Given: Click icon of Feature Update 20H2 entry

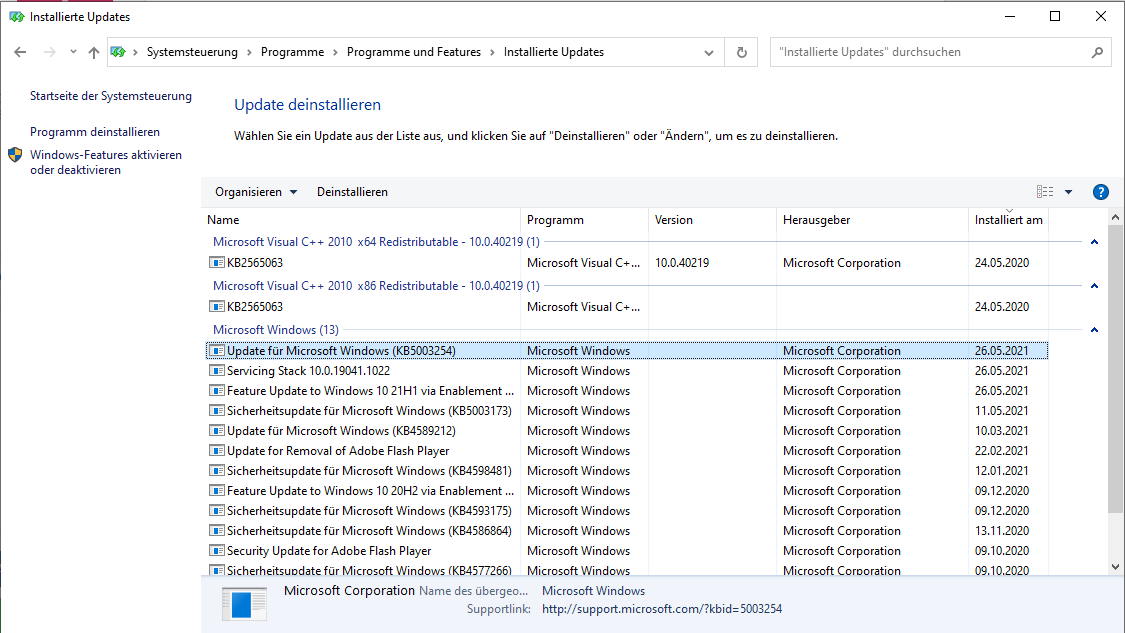Looking at the screenshot, I should tap(216, 491).
